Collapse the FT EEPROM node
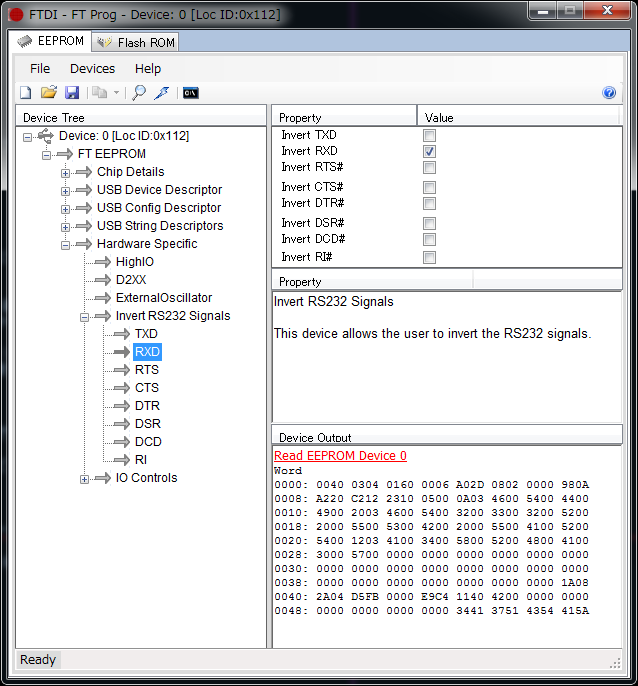638x686 pixels. 46,155
